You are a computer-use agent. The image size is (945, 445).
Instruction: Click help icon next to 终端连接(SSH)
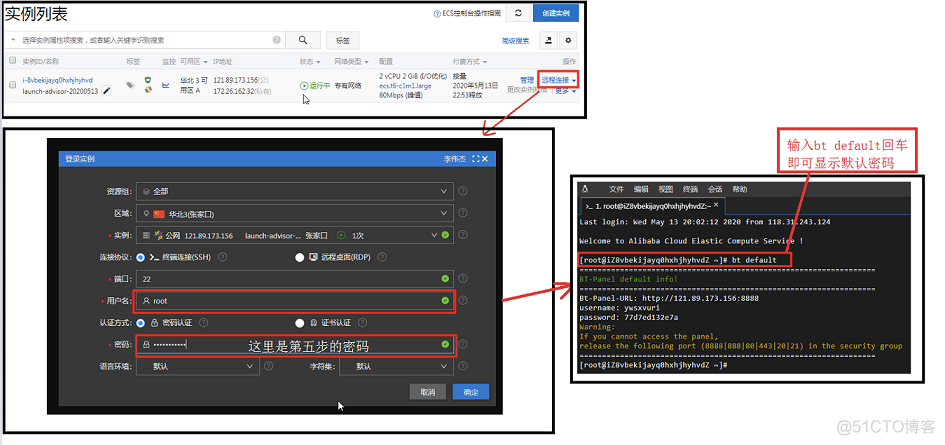(x=222, y=257)
